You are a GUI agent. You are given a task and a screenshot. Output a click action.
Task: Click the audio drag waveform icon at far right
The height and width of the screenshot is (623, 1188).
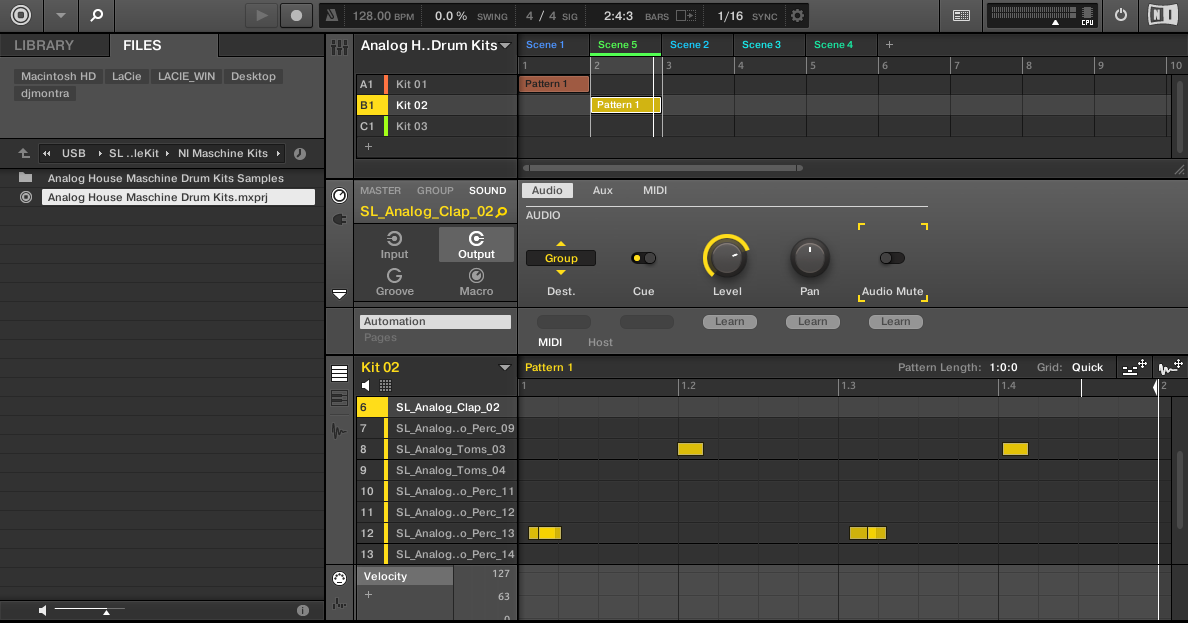tap(1171, 368)
